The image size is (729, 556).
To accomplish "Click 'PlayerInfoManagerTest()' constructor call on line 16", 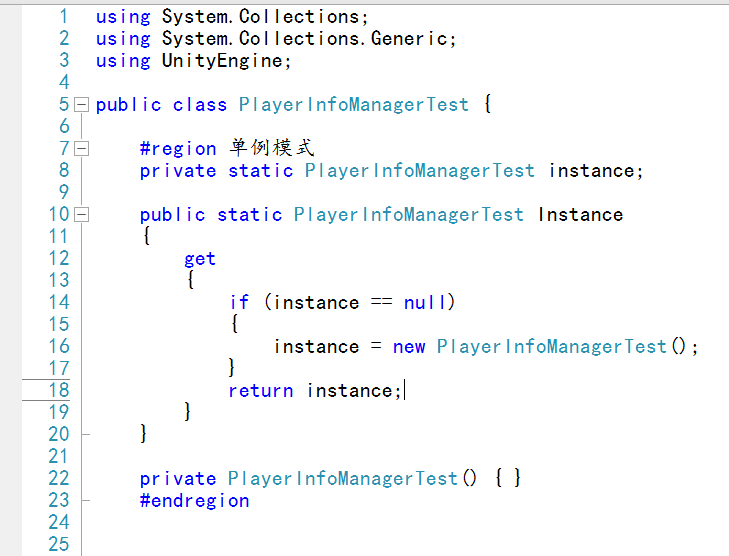I will click(x=562, y=347).
